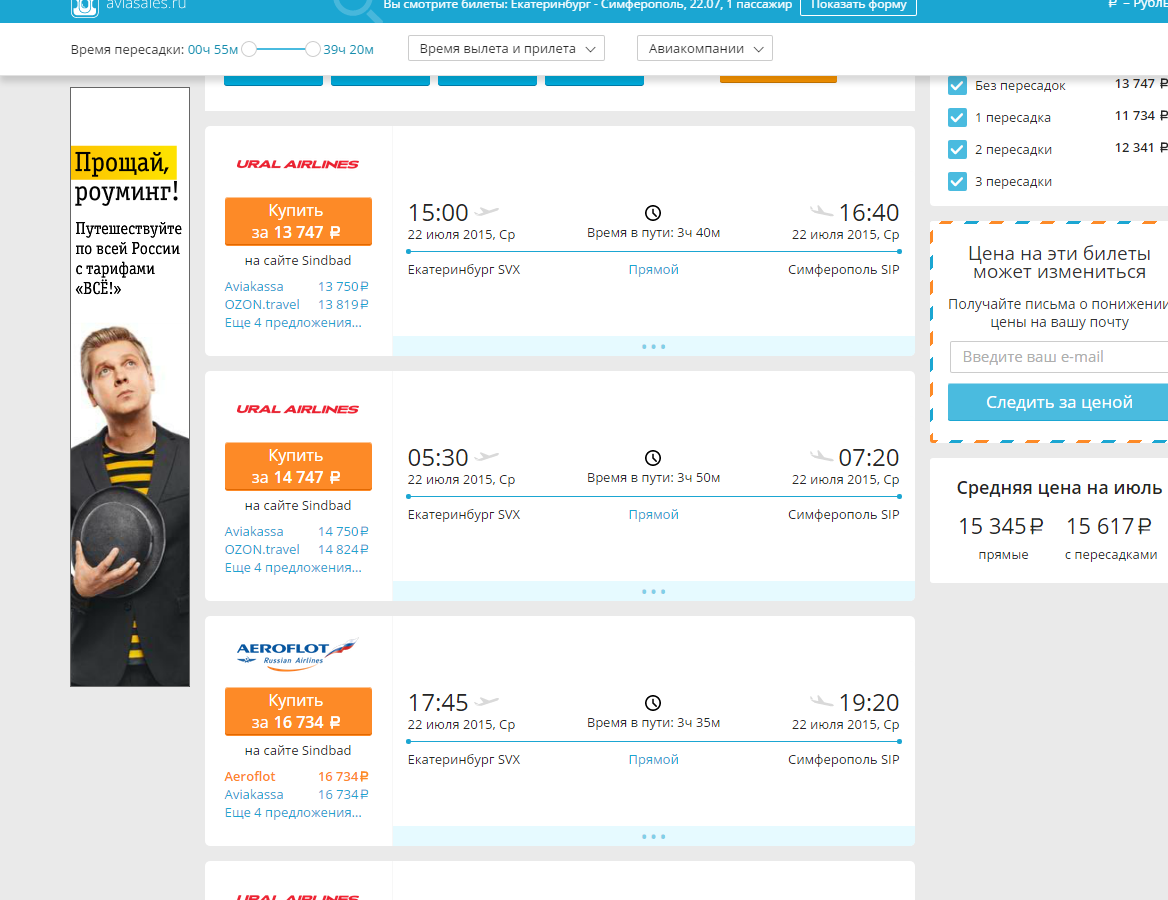
Task: Click the 'Следить за ценой' button
Action: click(x=1058, y=402)
